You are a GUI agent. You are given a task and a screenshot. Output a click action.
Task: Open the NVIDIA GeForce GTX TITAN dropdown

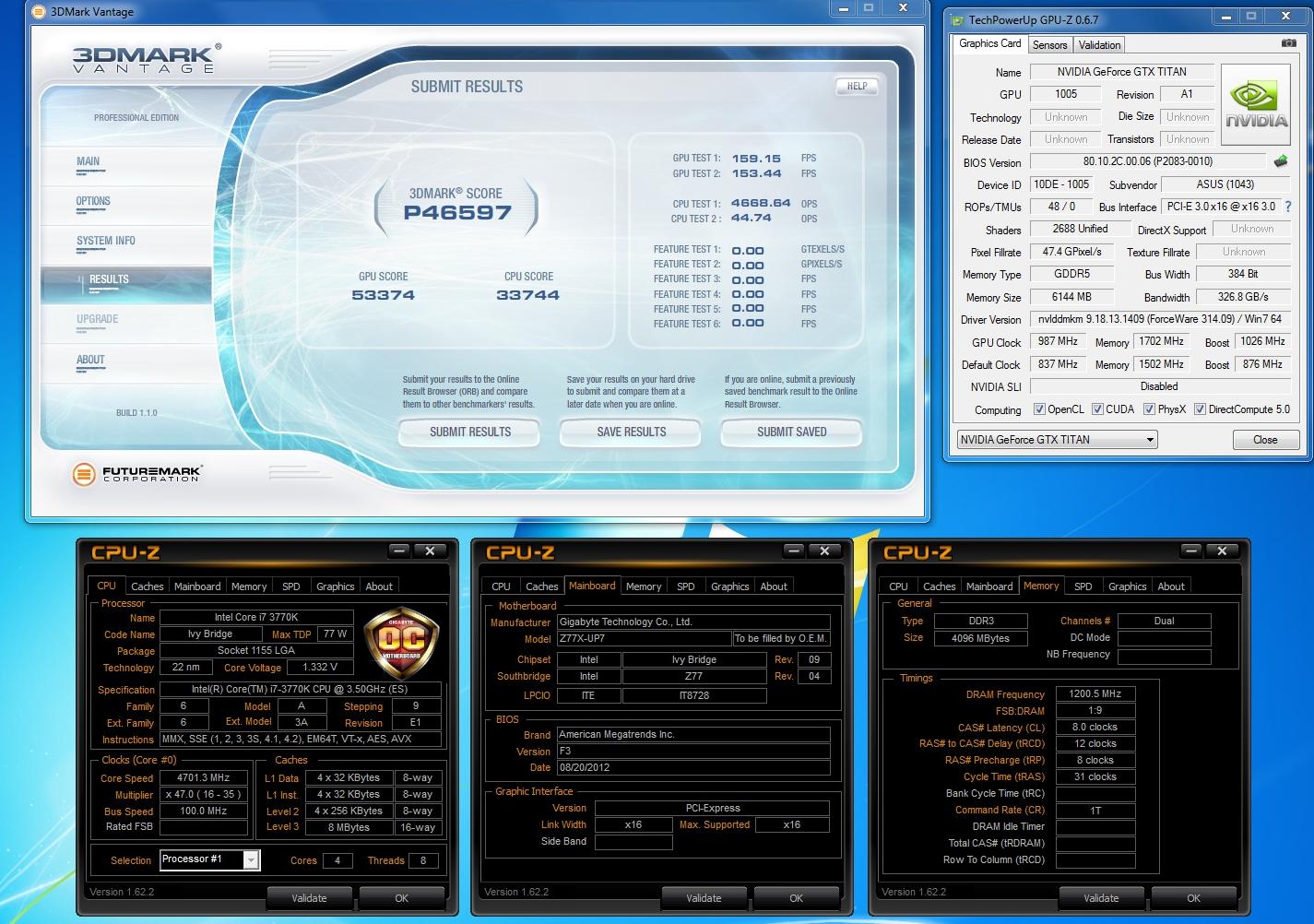1057,440
